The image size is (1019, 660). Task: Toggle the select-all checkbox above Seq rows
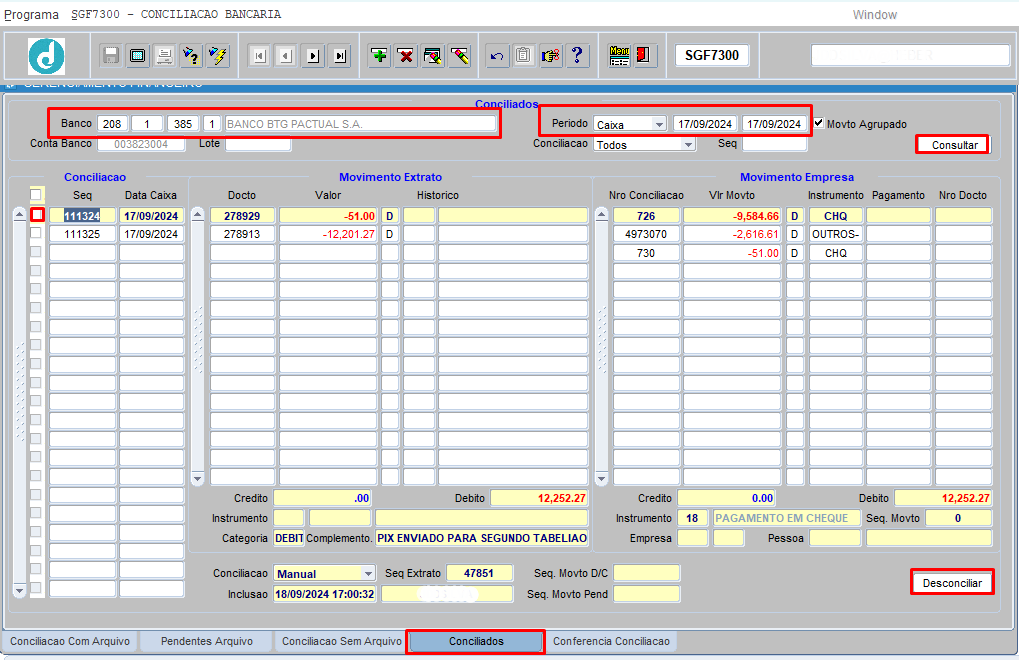(x=36, y=195)
